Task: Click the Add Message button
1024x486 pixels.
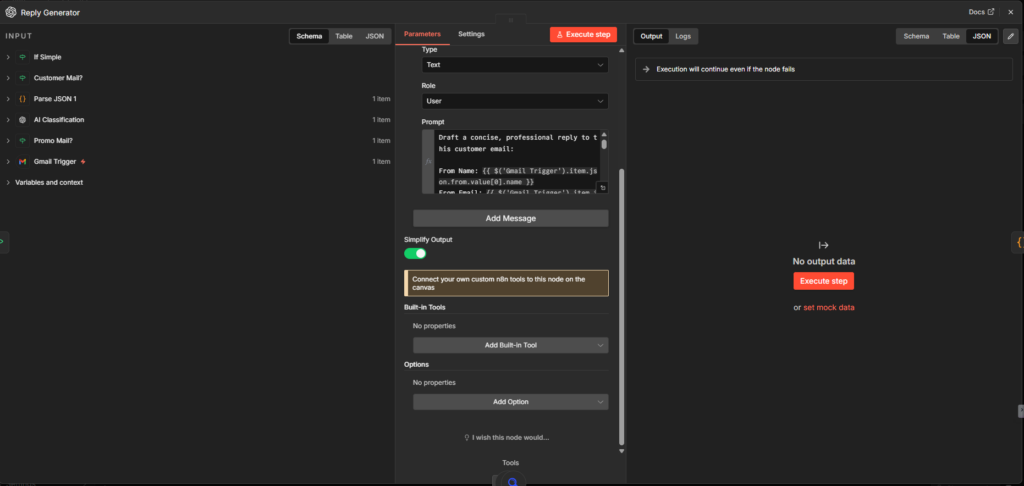Action: [x=511, y=218]
